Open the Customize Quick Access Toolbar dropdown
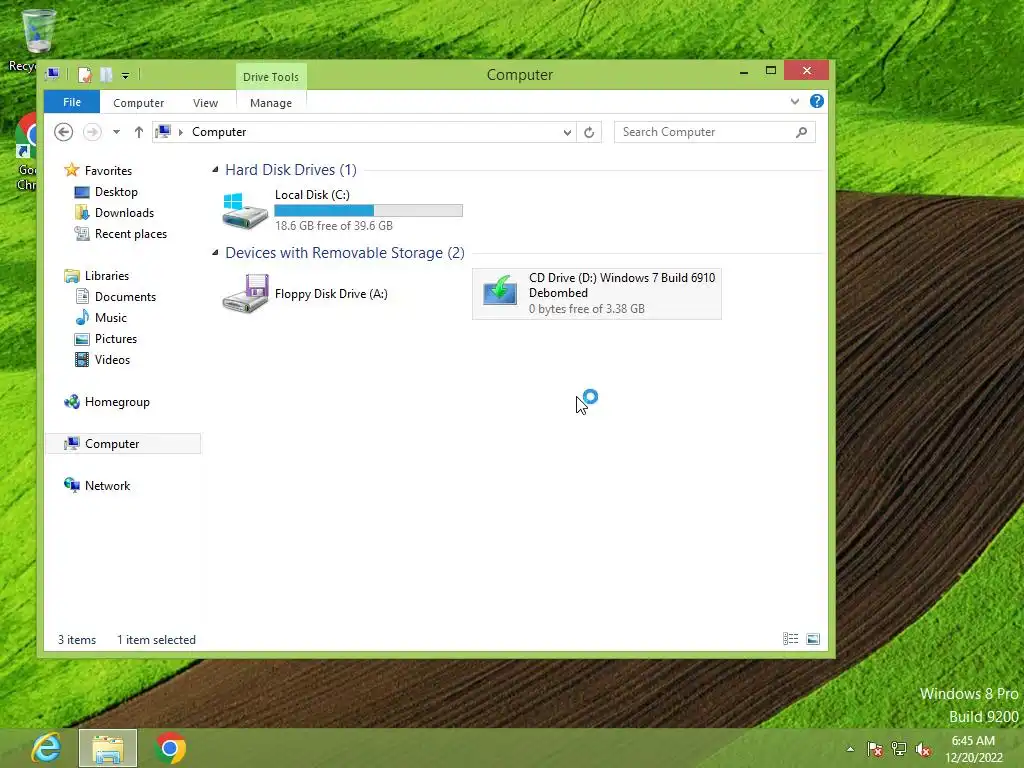This screenshot has width=1024, height=768. (x=125, y=76)
